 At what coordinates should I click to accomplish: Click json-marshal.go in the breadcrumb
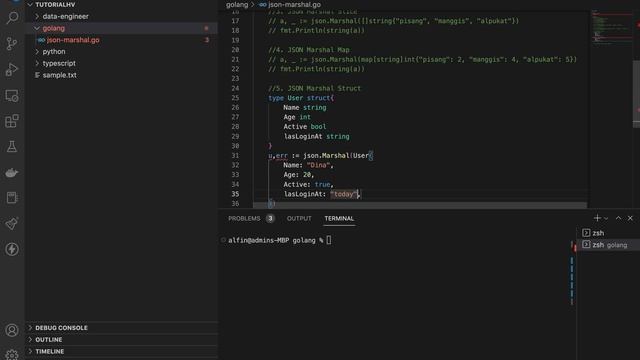[294, 4]
